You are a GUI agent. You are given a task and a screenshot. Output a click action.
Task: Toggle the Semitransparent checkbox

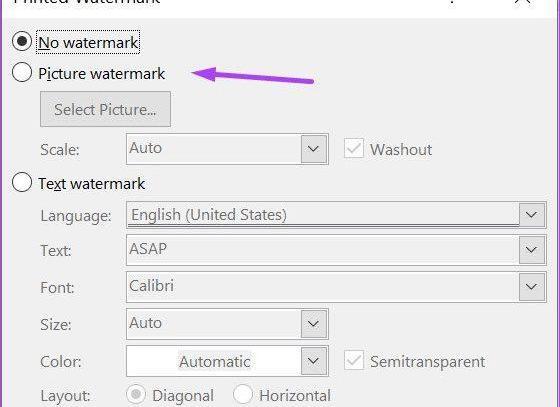click(354, 360)
